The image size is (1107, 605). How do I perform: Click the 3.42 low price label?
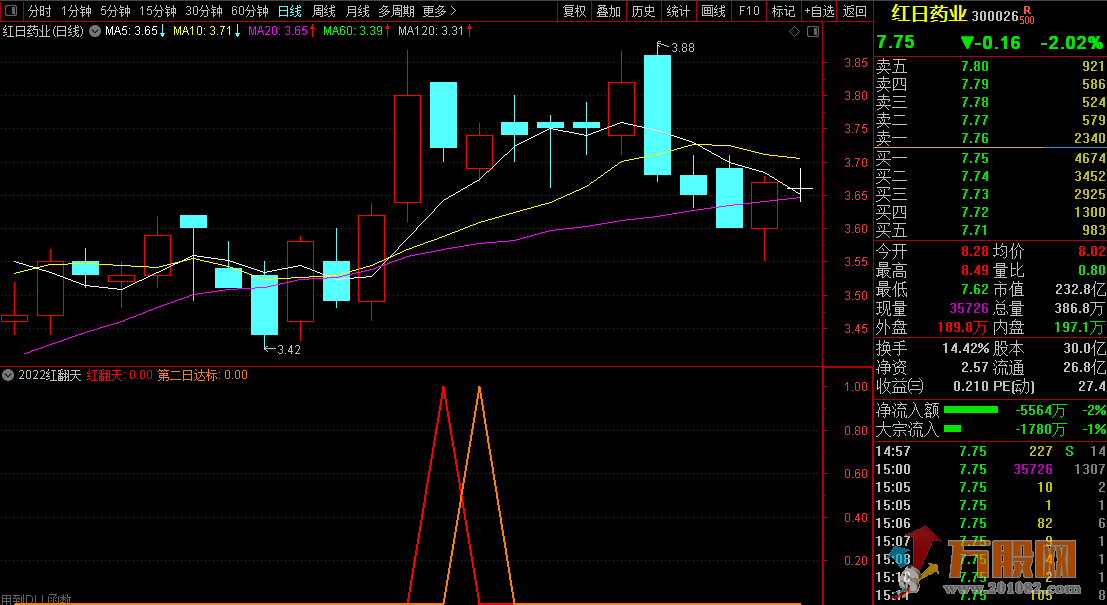point(289,349)
